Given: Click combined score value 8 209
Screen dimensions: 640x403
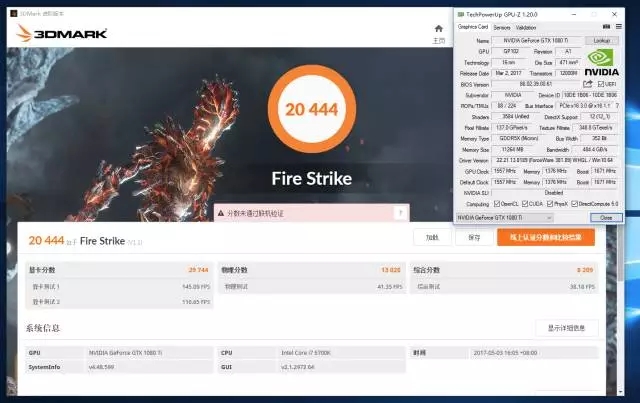Looking at the screenshot, I should (585, 270).
